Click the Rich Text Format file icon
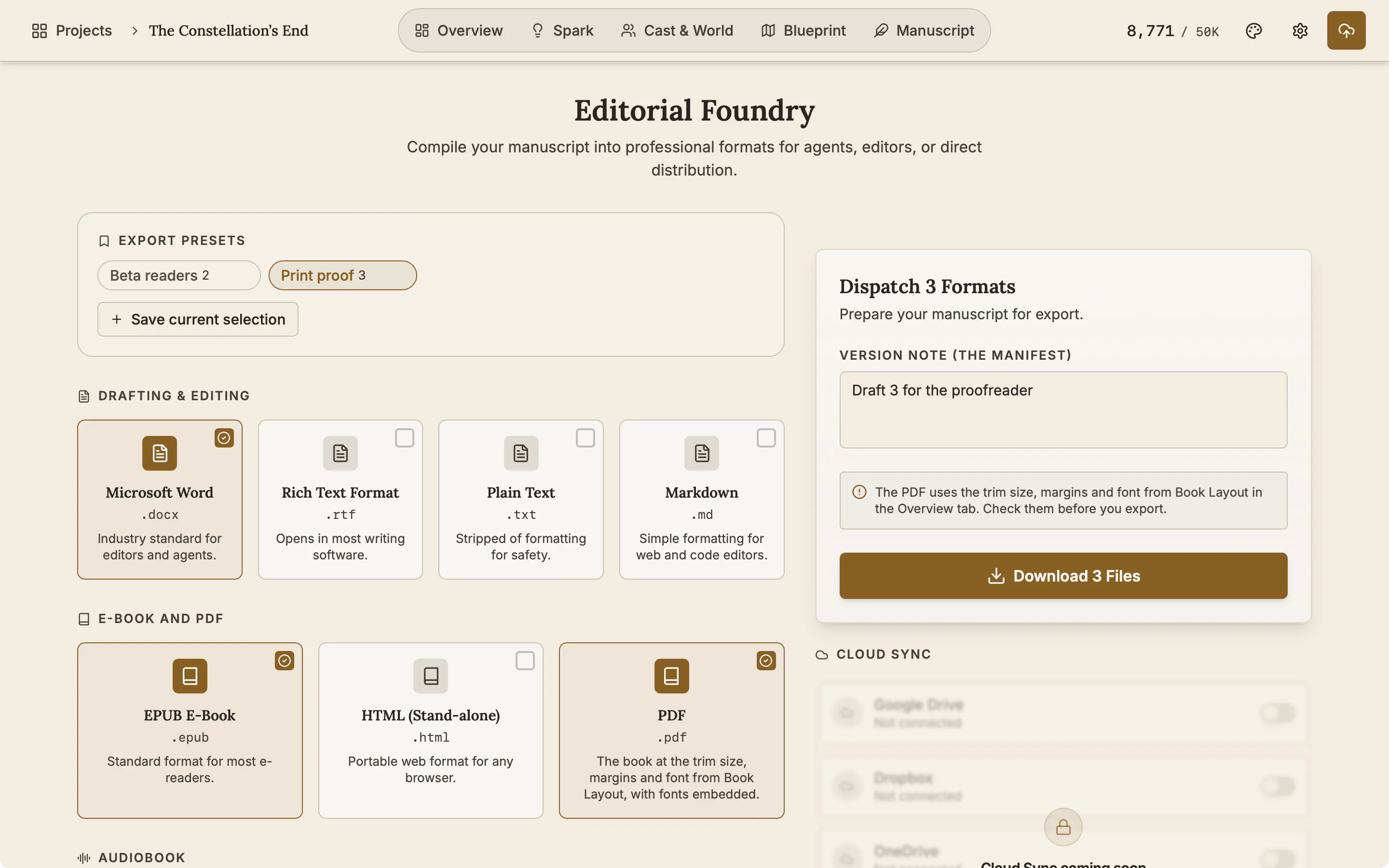The height and width of the screenshot is (868, 1389). 340,453
